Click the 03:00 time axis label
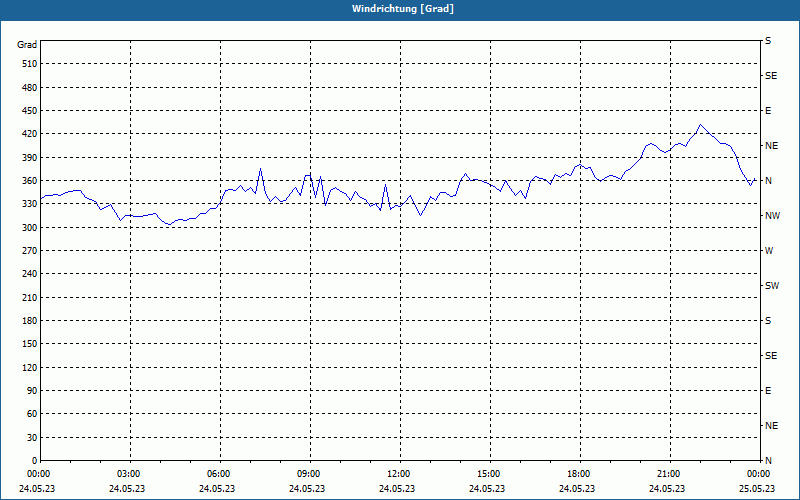 click(x=129, y=474)
